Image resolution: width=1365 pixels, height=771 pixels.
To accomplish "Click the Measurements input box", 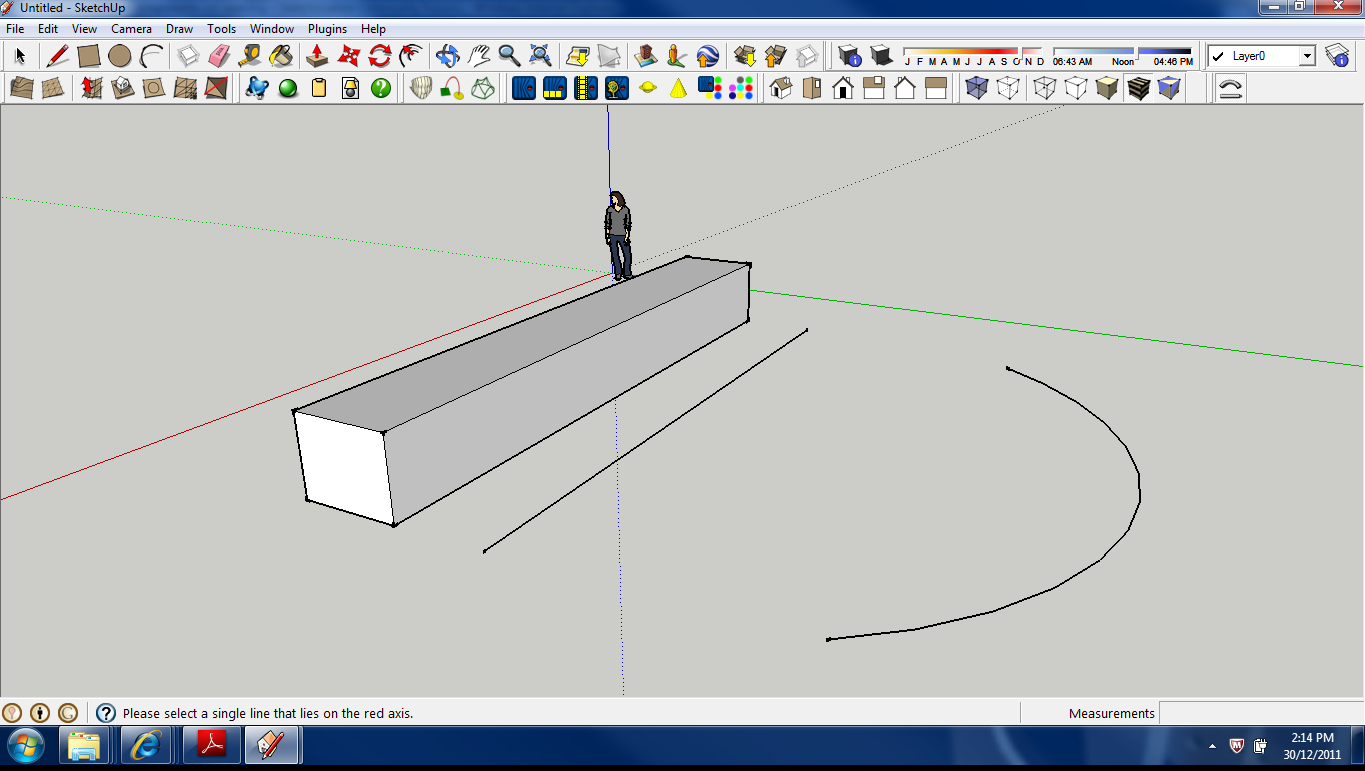I will tap(1260, 713).
